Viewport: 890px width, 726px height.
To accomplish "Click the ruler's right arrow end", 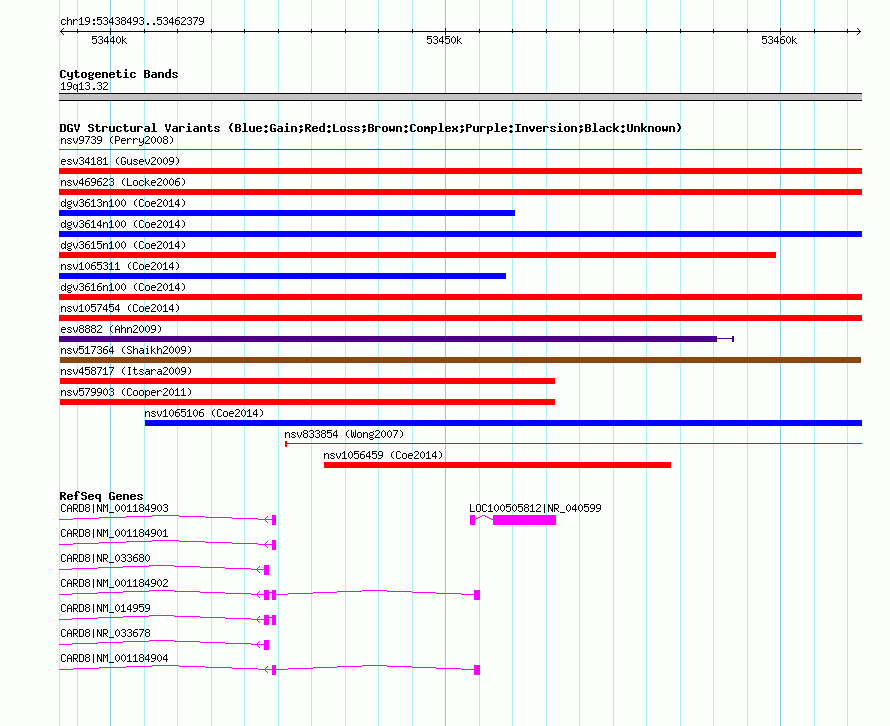I will point(859,32).
